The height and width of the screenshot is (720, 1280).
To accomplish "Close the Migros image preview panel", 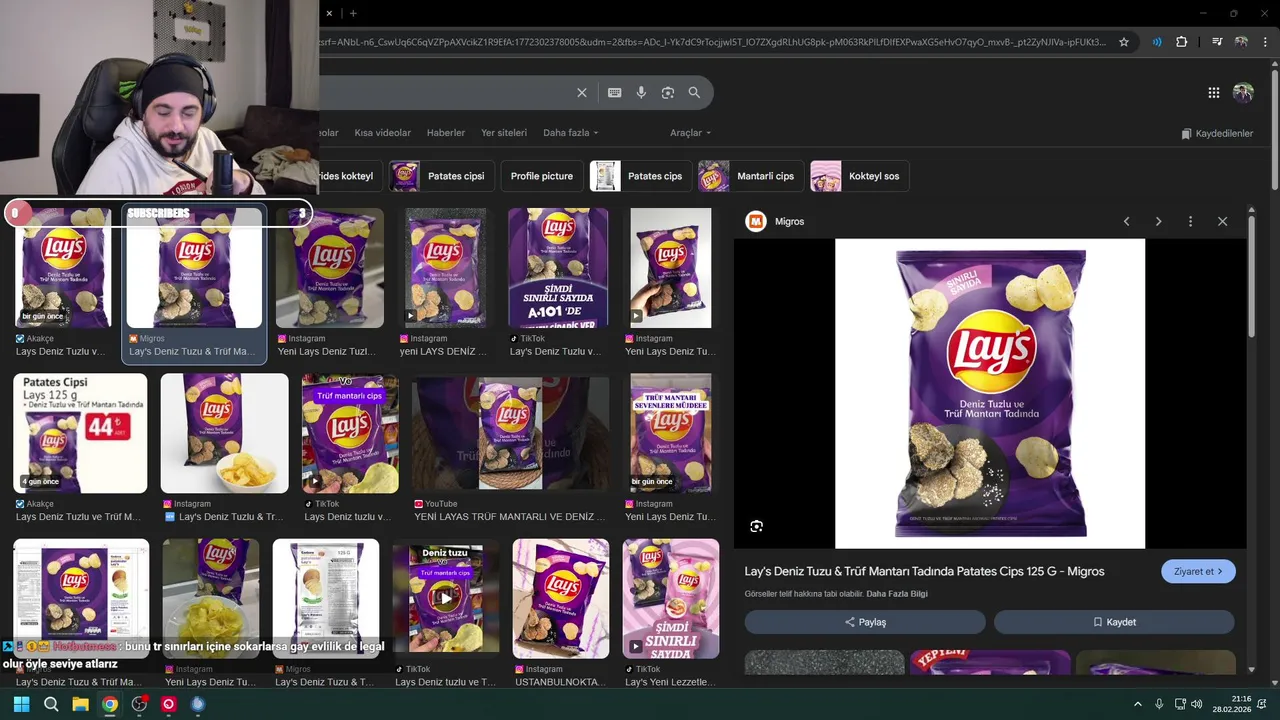I will [1222, 221].
